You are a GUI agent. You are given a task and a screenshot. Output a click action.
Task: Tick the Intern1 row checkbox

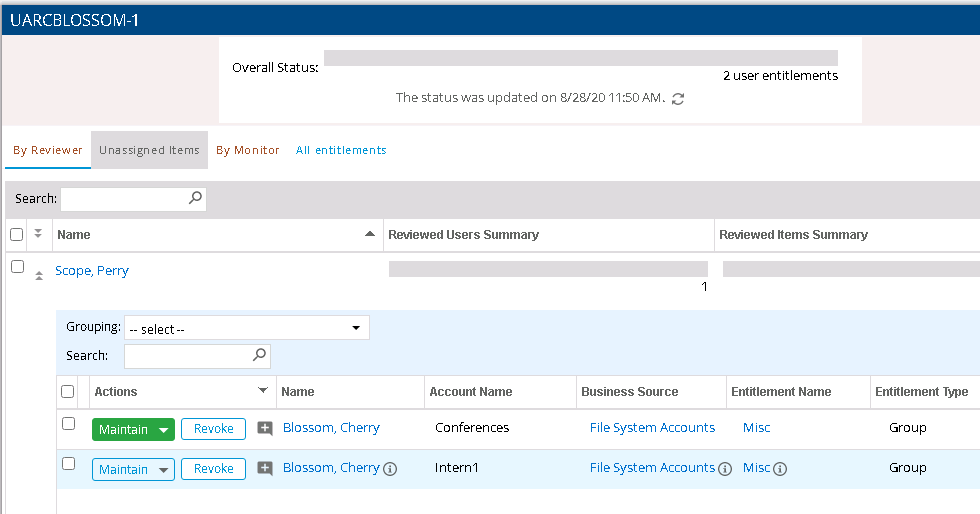tap(69, 464)
